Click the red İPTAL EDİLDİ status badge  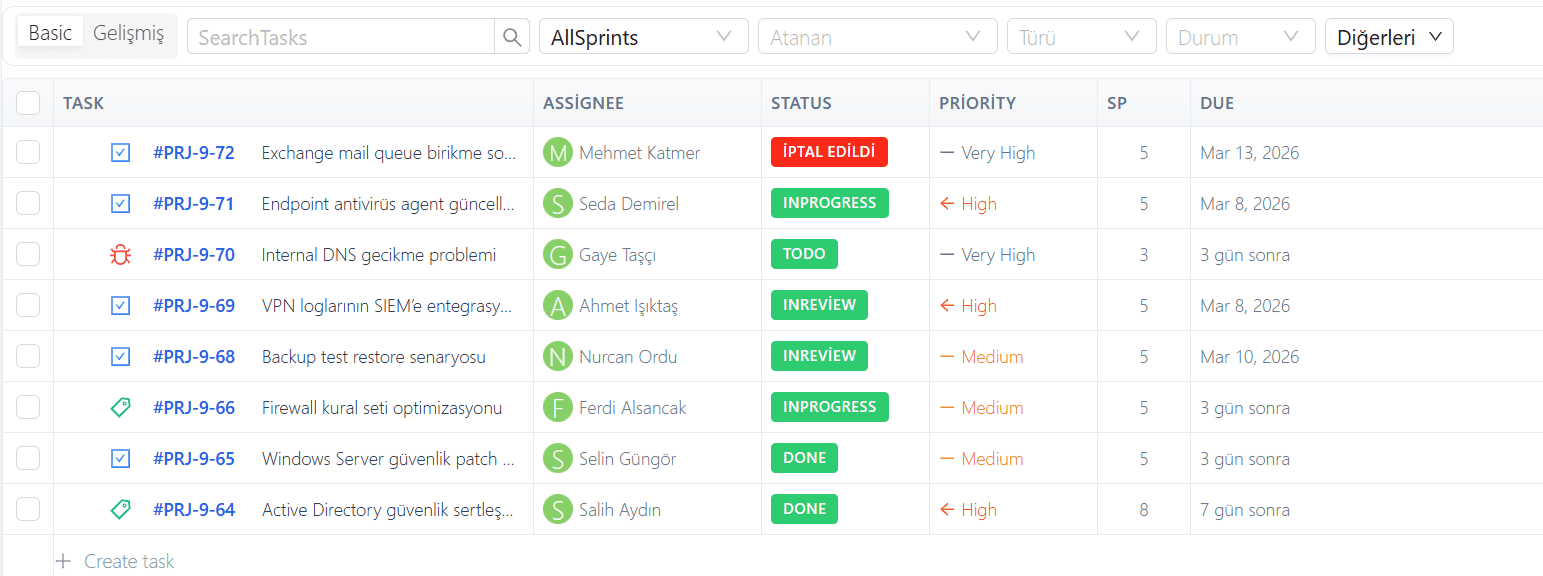point(829,152)
